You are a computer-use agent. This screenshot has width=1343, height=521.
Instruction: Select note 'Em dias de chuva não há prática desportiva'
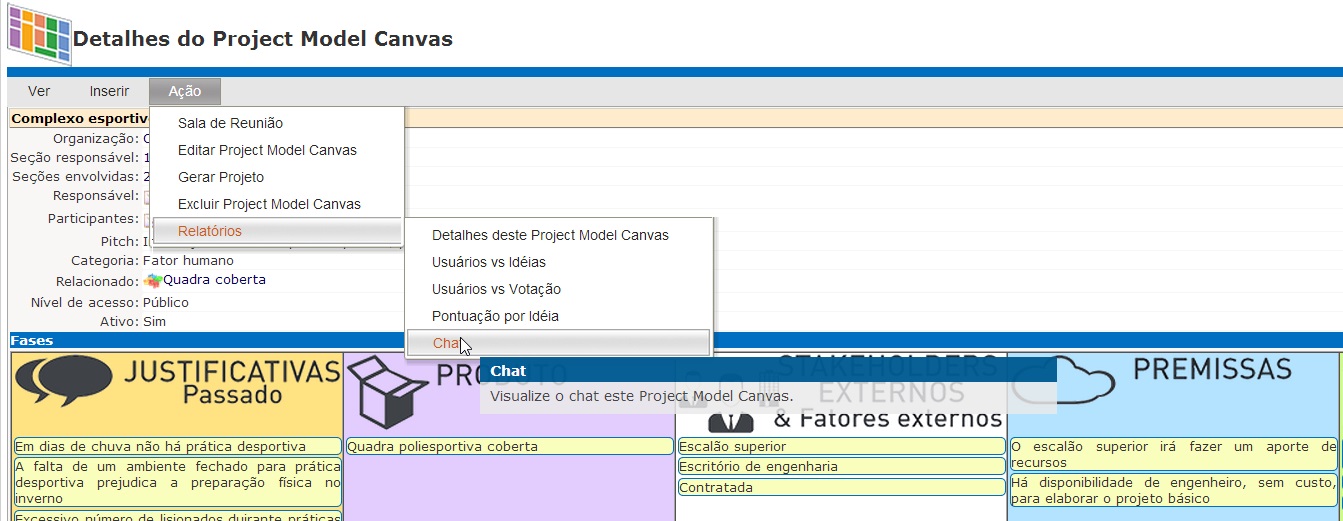coord(177,446)
